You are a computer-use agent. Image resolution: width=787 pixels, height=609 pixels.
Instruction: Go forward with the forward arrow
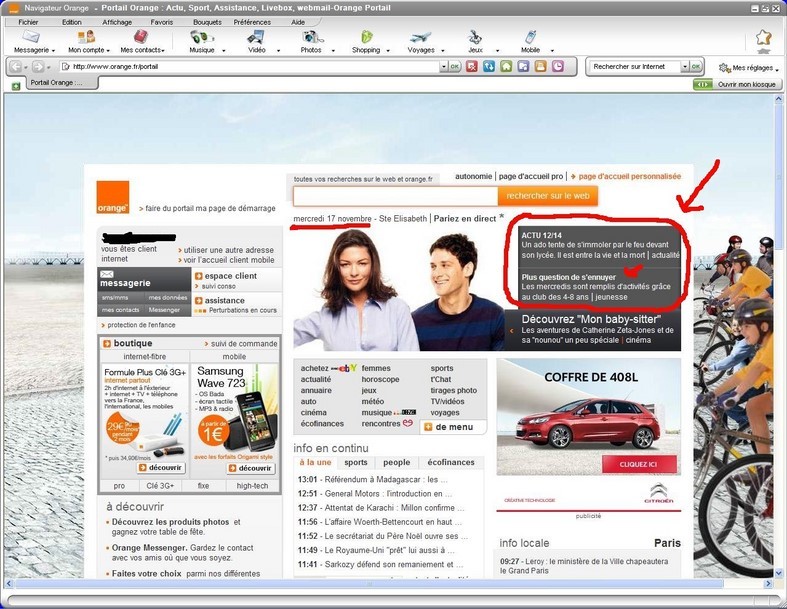(38, 66)
